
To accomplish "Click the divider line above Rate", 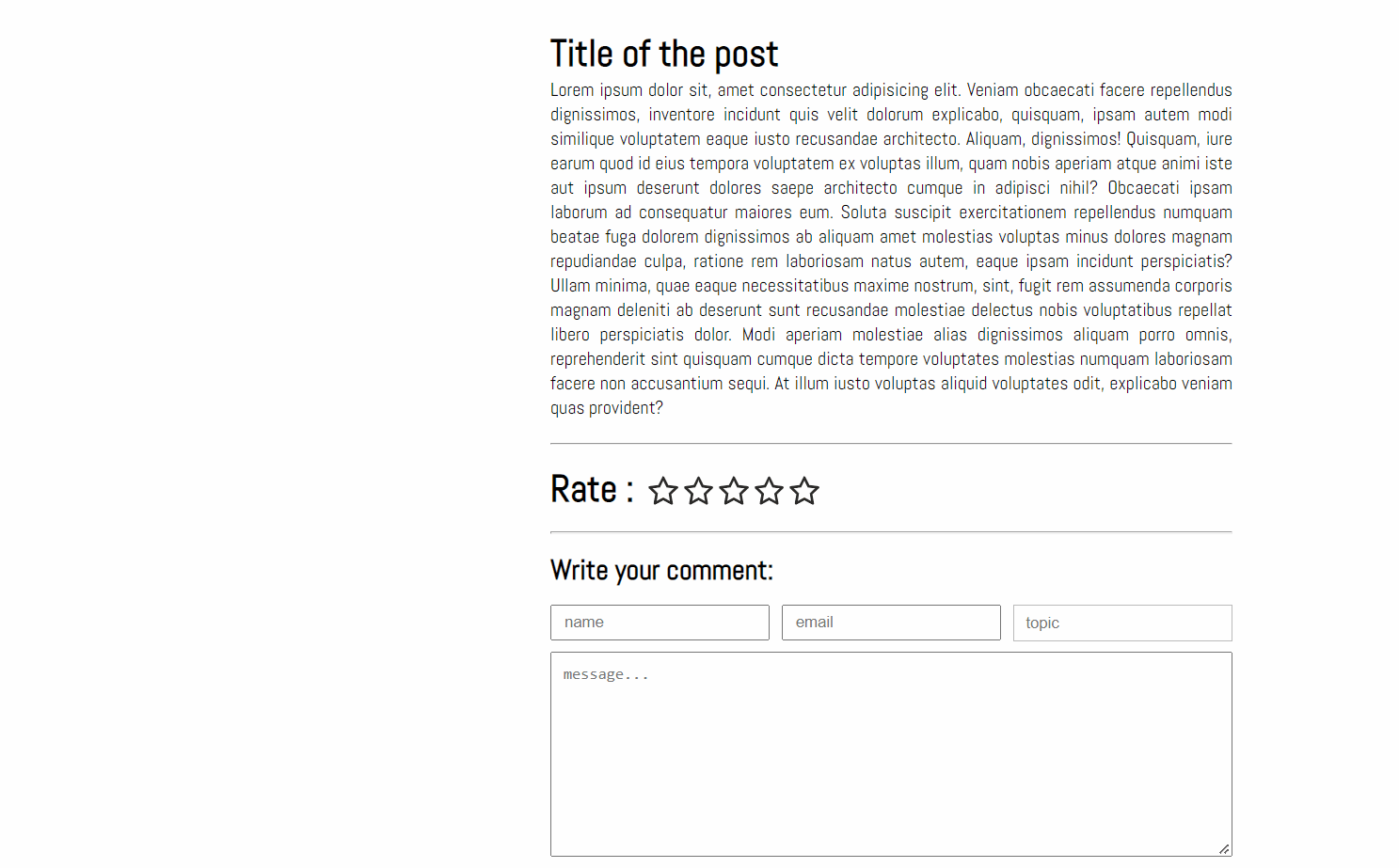I will tap(891, 443).
